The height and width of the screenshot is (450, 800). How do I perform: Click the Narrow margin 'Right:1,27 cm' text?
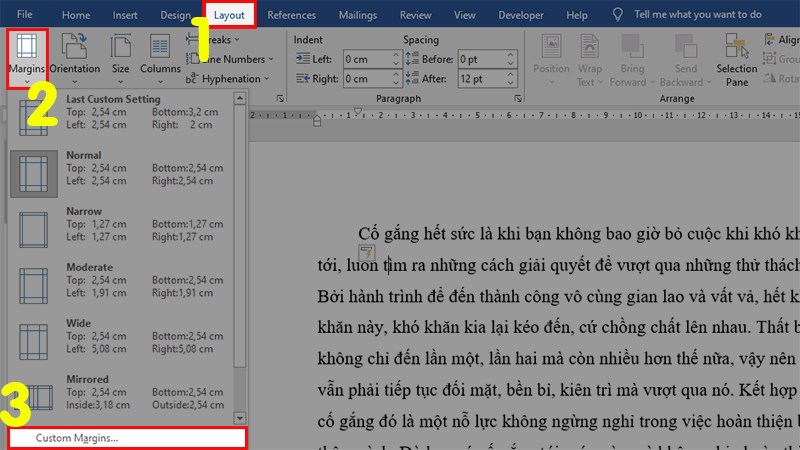click(182, 237)
